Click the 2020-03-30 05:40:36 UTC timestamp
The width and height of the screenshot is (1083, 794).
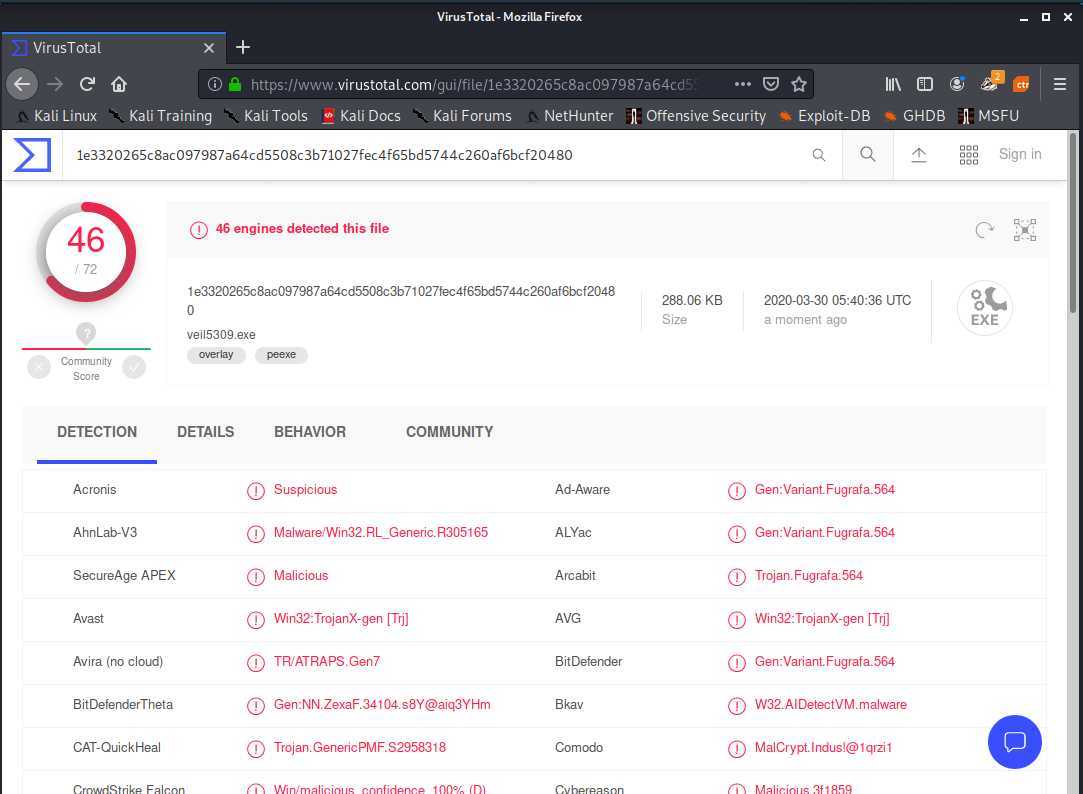[837, 300]
